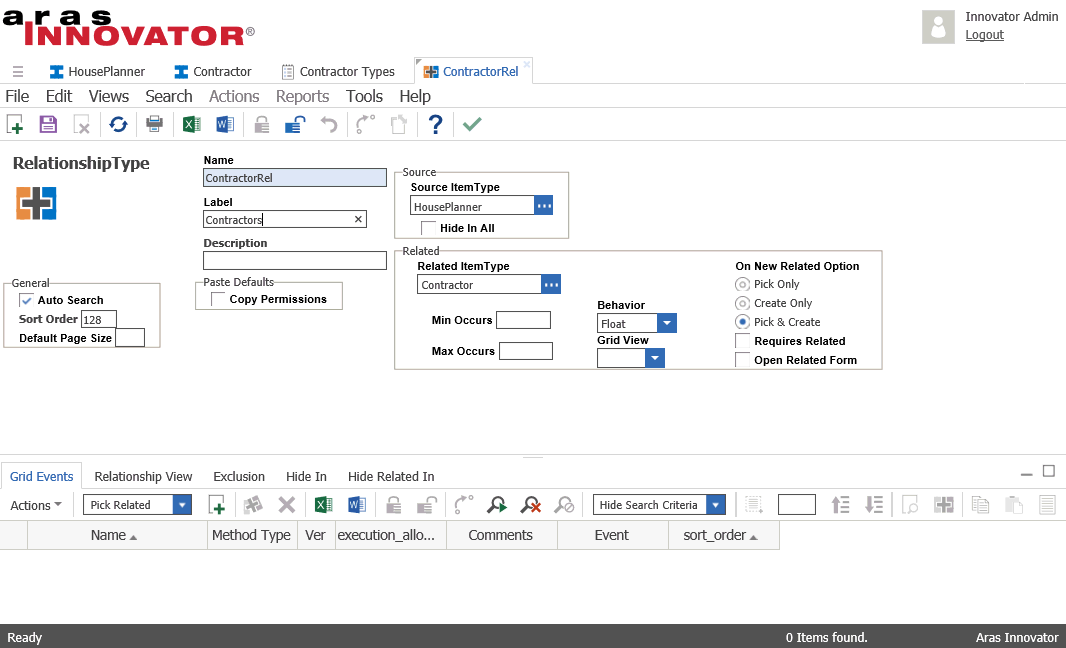This screenshot has height=648, width=1066.
Task: Click the gray Lock icon in main toolbar
Action: [x=262, y=124]
